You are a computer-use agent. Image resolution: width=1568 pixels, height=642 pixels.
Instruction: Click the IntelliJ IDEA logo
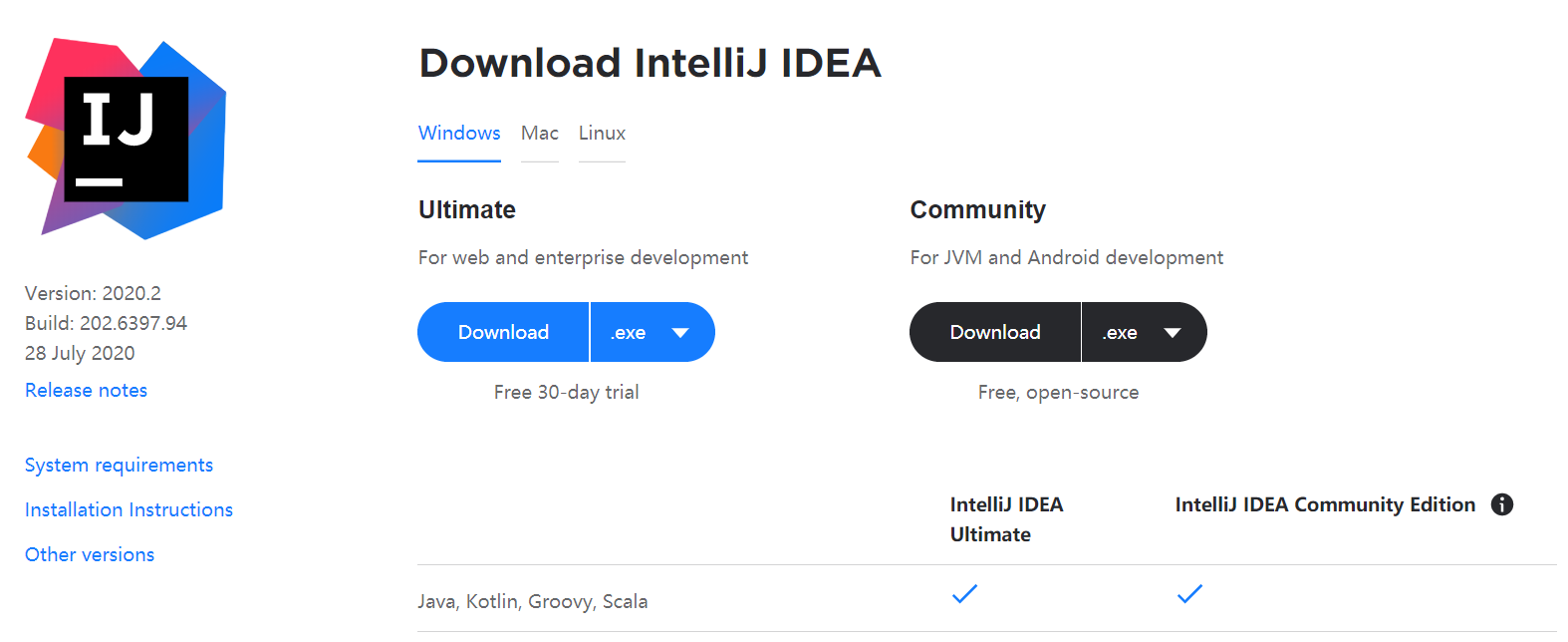pos(126,139)
